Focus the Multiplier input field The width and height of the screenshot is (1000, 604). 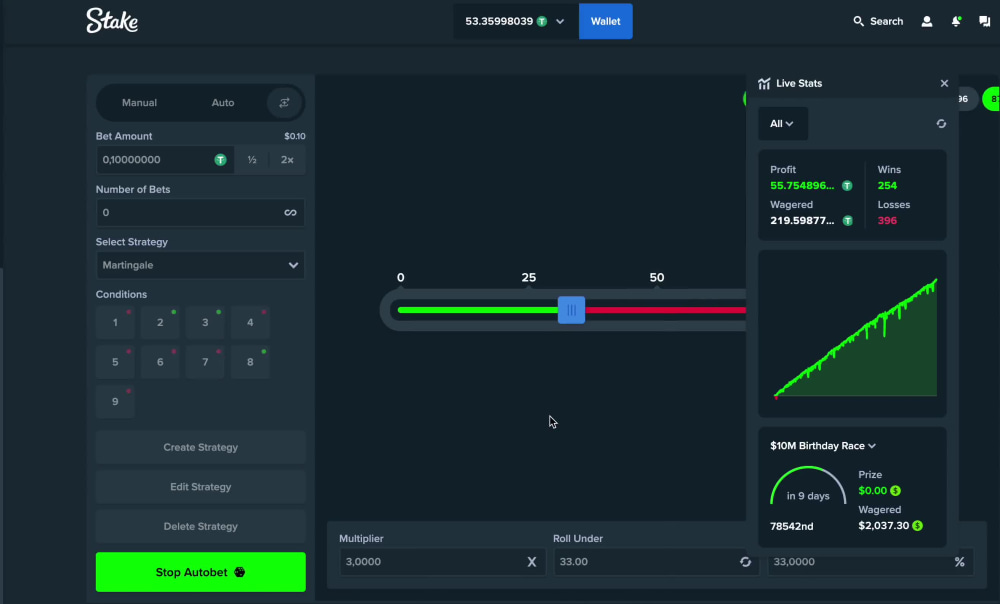point(443,562)
